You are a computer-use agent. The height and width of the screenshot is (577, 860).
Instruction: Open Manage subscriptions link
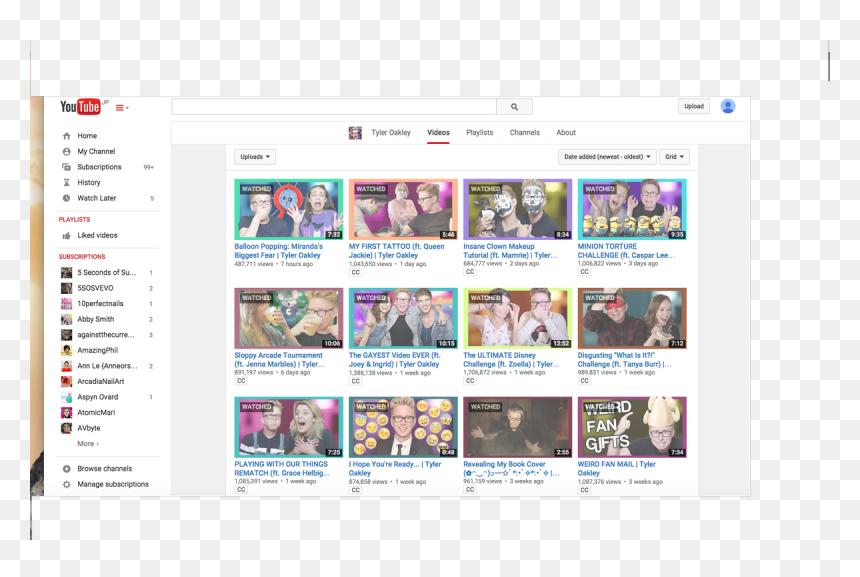[113, 484]
